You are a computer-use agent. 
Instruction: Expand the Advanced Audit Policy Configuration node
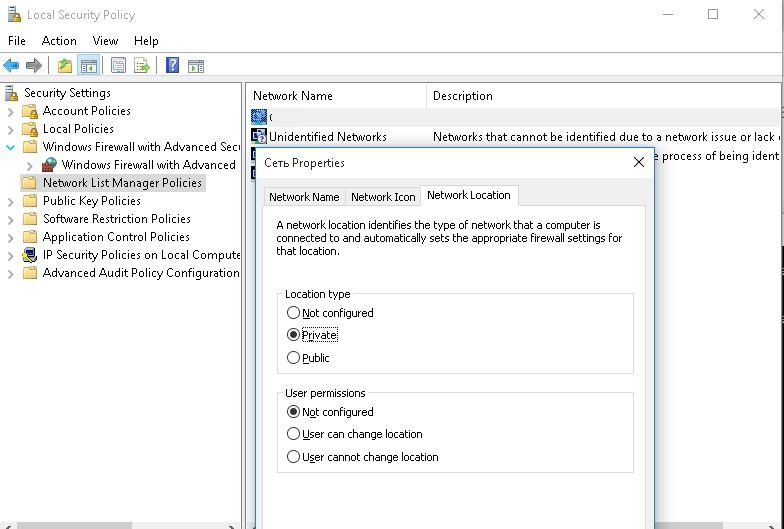[x=10, y=274]
